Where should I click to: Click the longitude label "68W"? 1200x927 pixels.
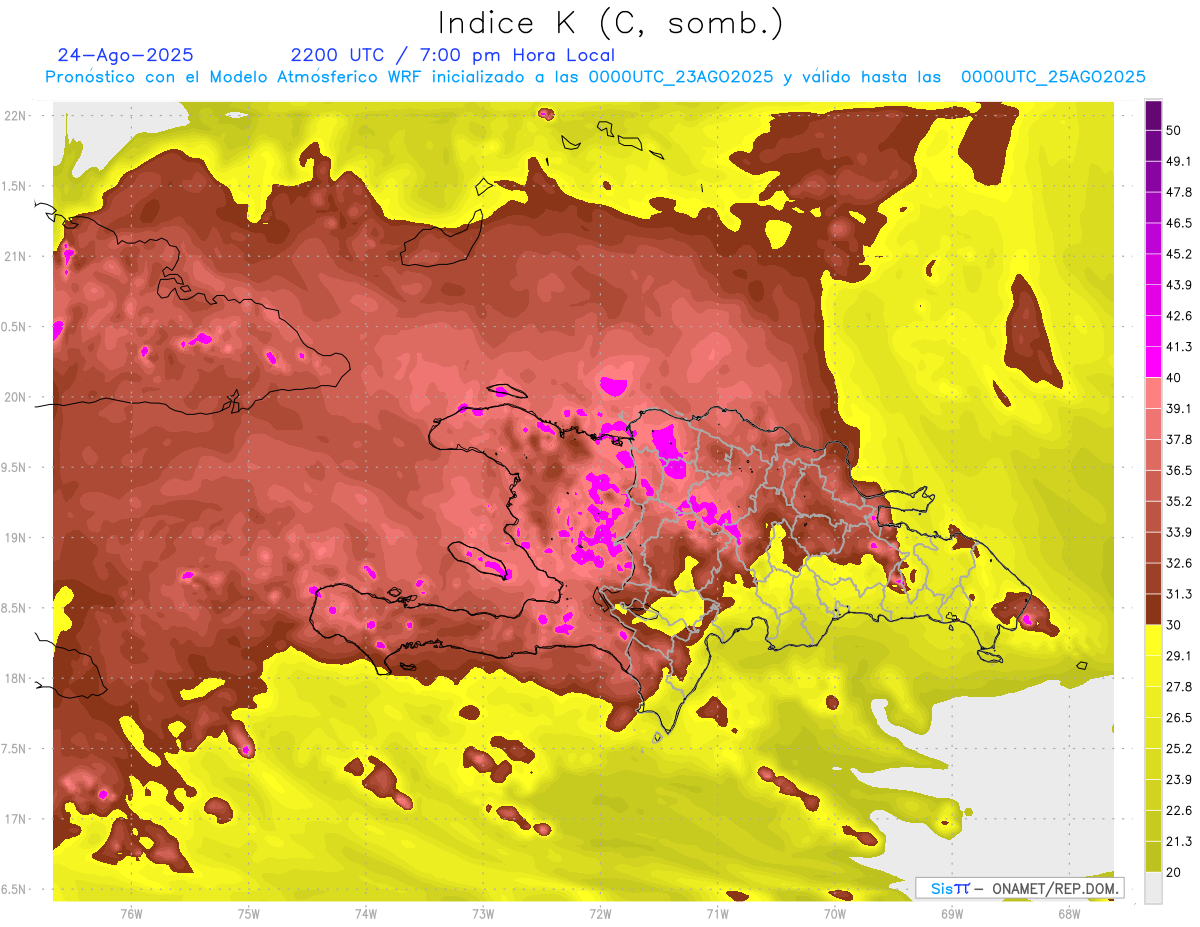coord(1069,914)
